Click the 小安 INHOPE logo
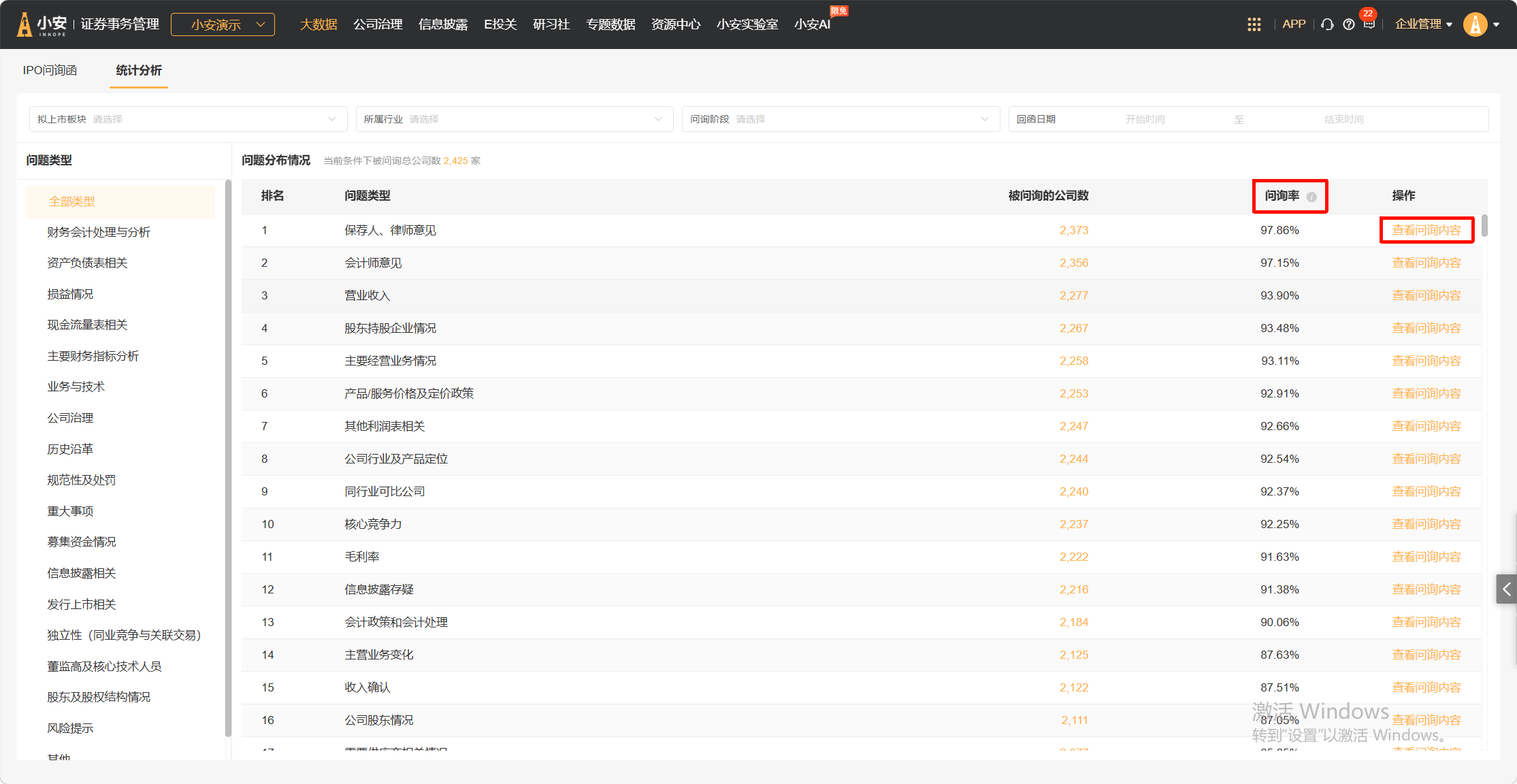 42,24
